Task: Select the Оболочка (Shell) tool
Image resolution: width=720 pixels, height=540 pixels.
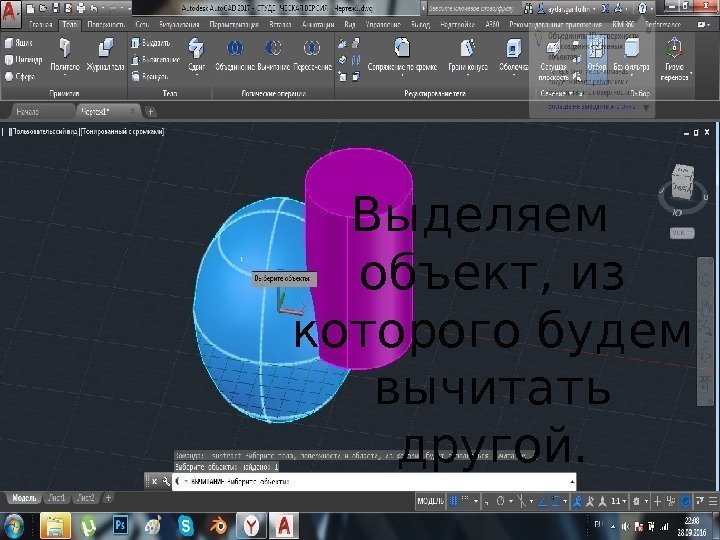Action: pos(513,55)
